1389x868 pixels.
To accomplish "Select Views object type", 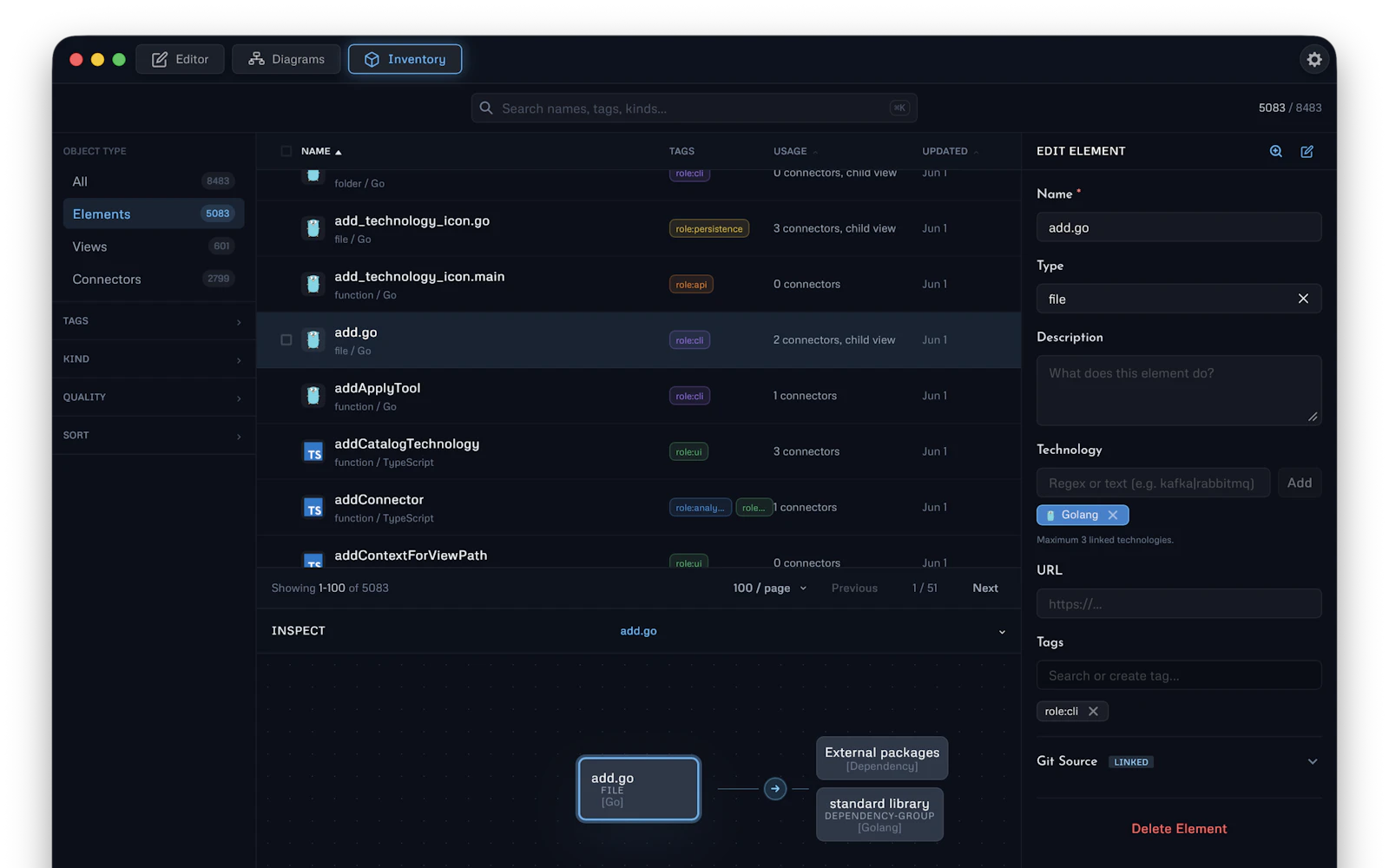I will click(154, 247).
